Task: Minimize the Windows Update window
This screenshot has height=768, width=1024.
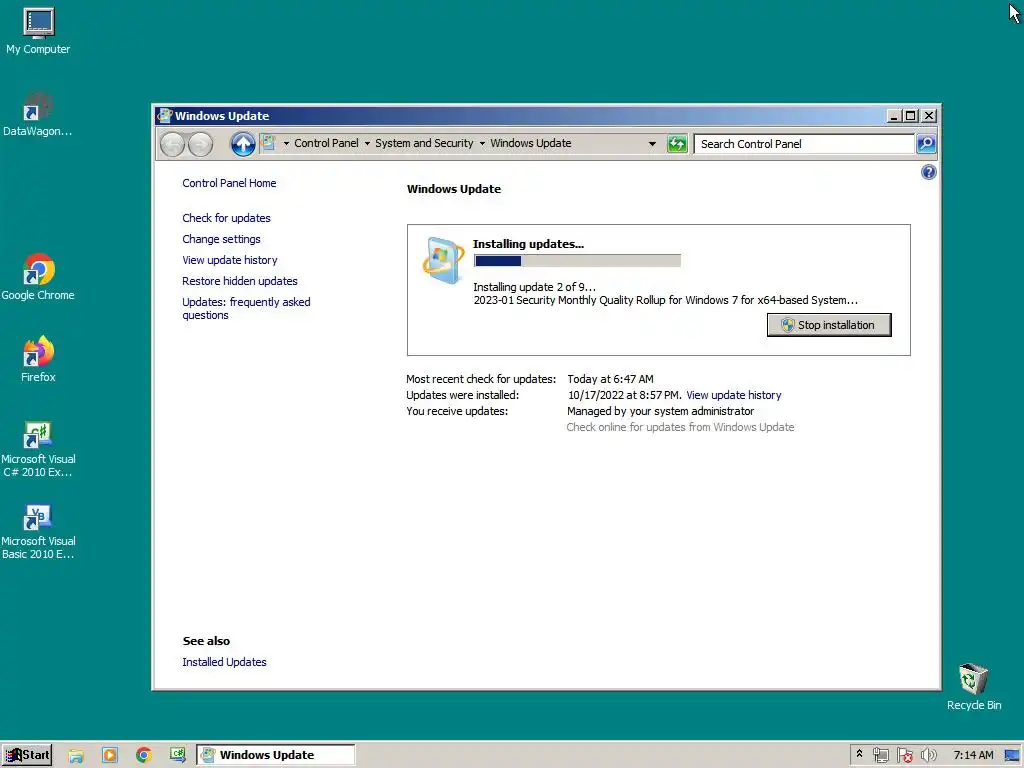Action: (x=894, y=116)
